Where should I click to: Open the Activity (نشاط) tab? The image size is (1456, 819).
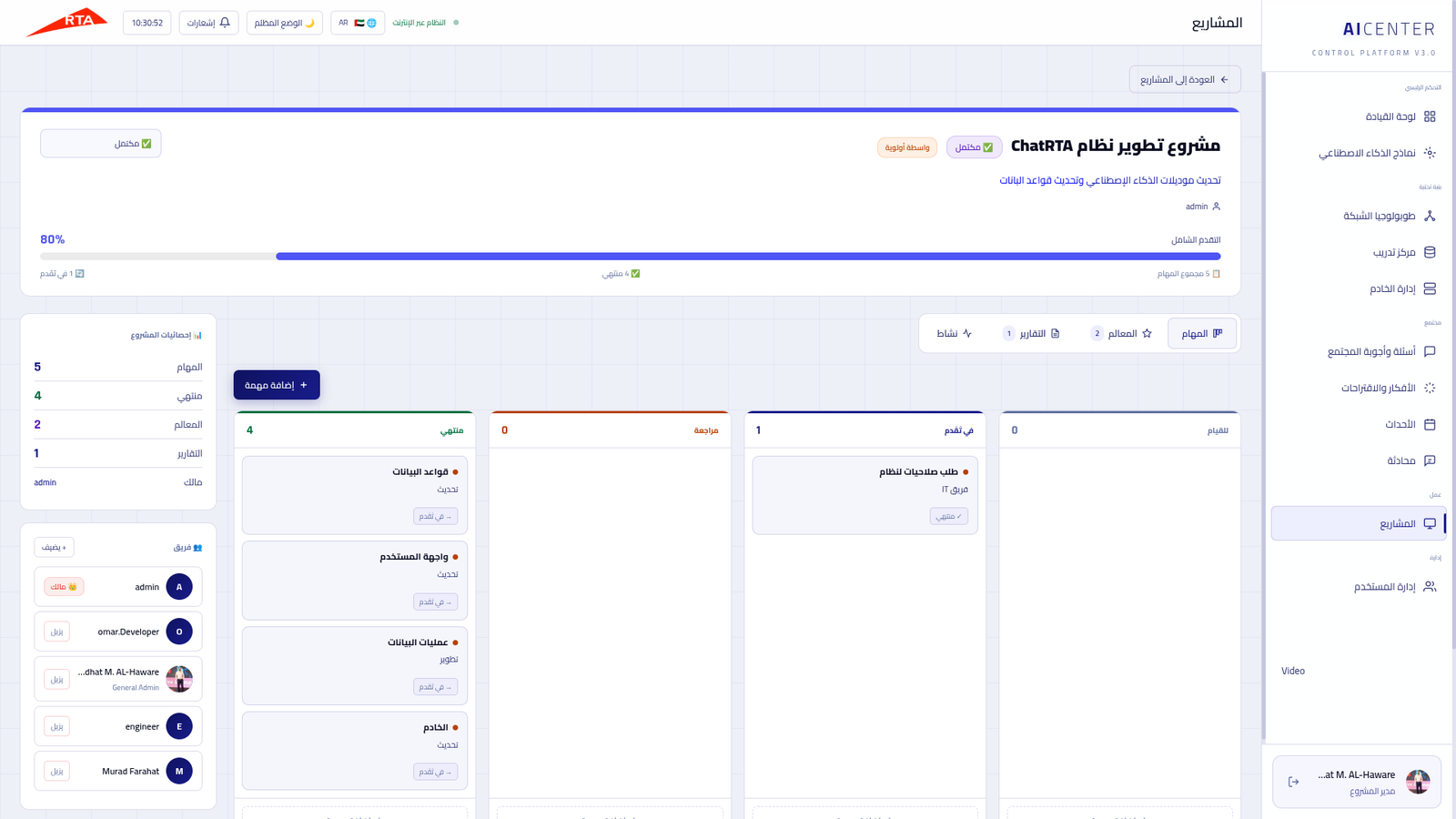point(955,334)
